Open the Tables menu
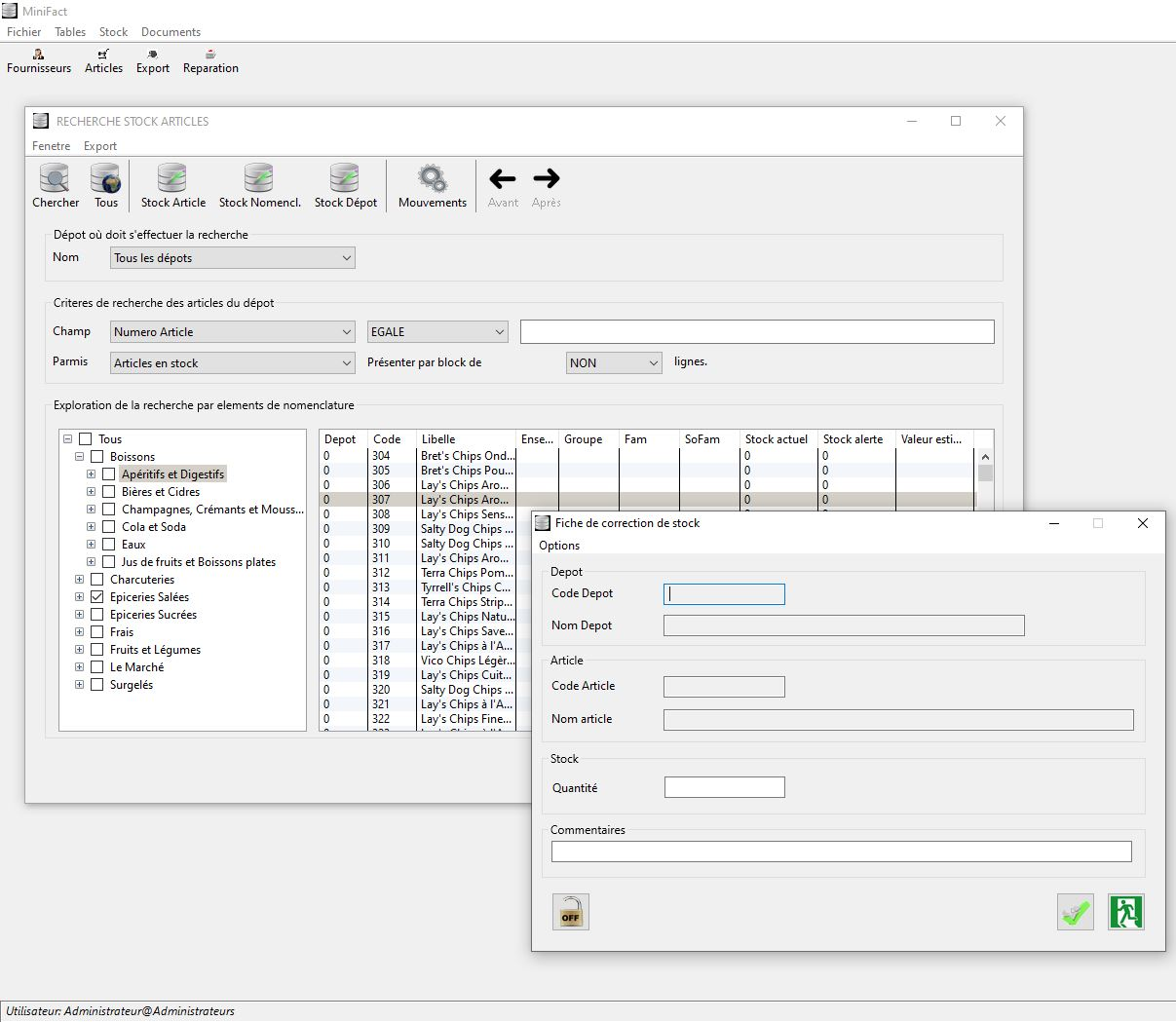The image size is (1176, 1022). click(70, 32)
